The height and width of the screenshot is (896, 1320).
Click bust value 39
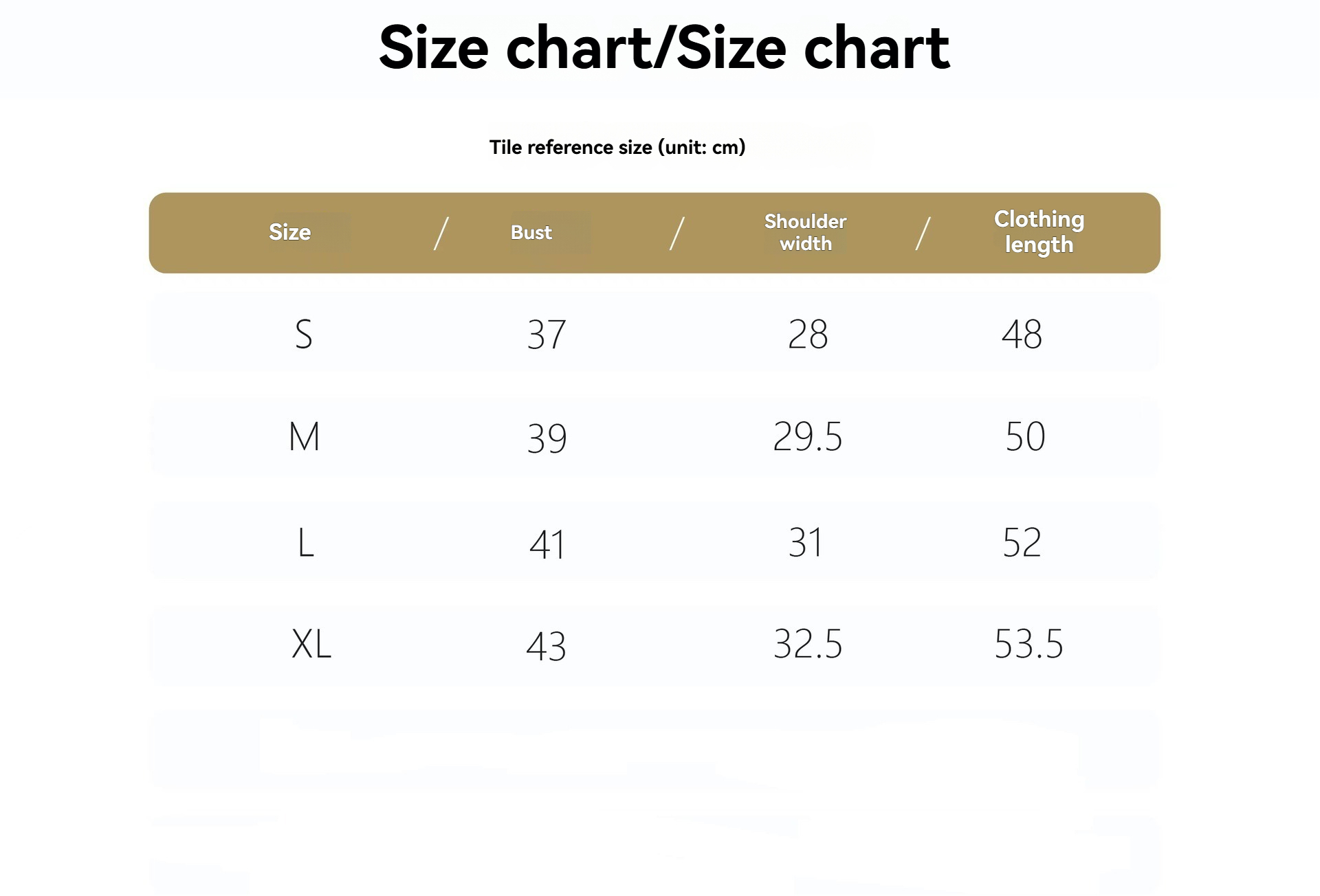[x=547, y=438]
